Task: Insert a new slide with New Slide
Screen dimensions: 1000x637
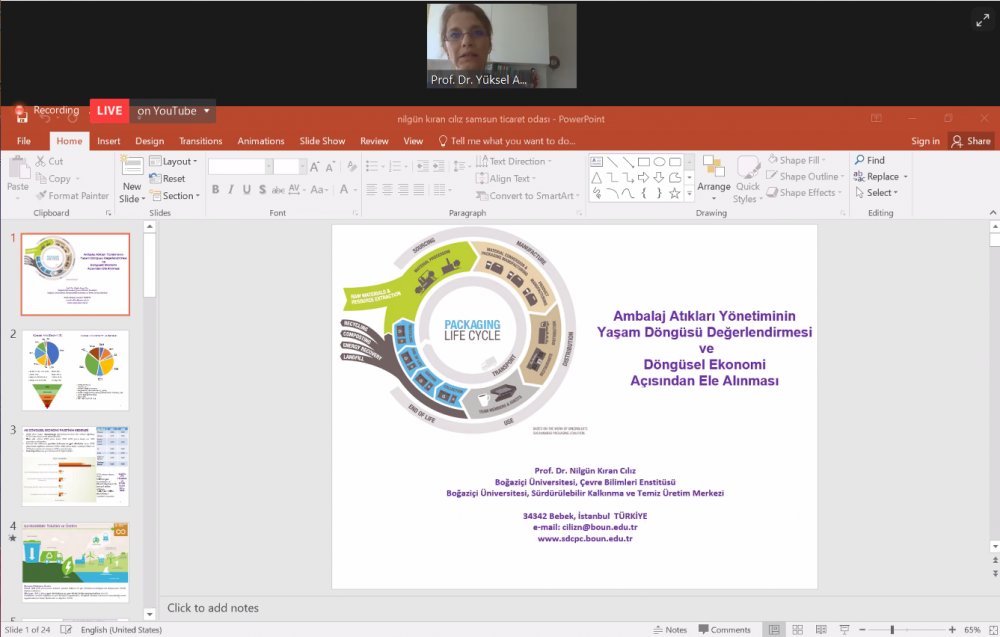Action: point(131,180)
